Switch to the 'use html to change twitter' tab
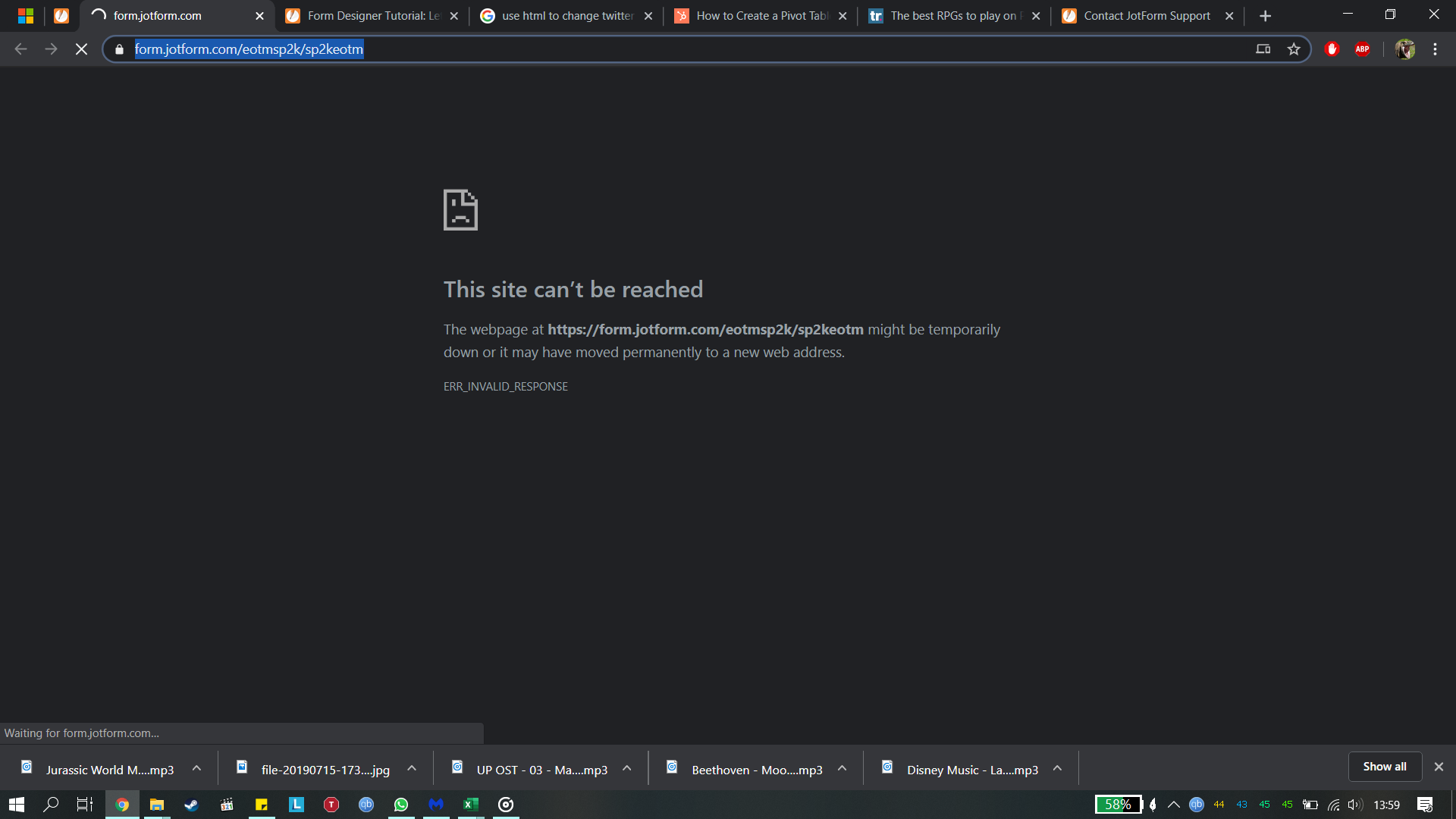The height and width of the screenshot is (819, 1456). click(566, 16)
